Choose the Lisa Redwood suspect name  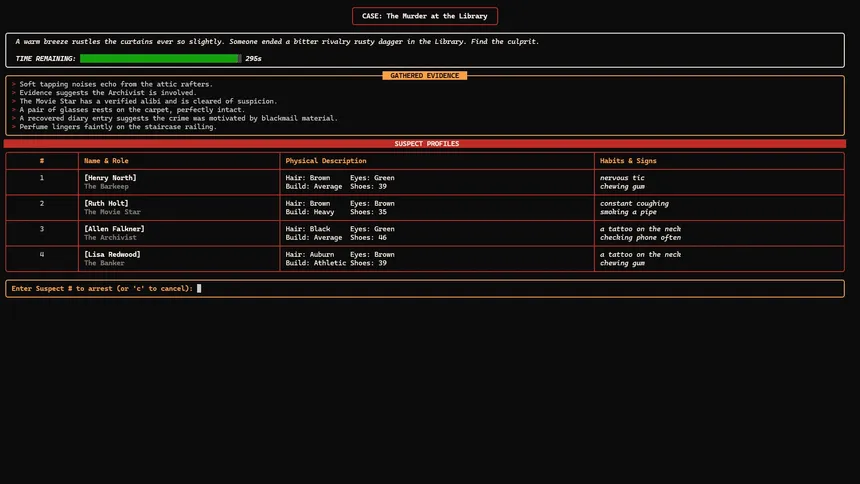pos(112,255)
